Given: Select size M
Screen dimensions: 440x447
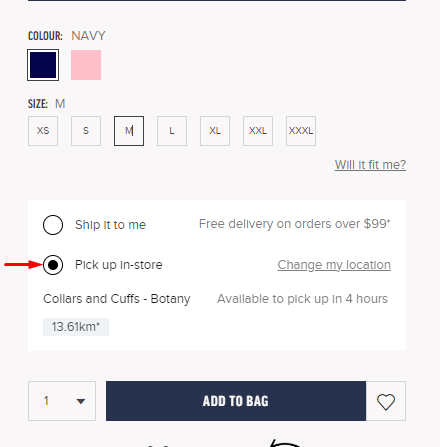Looking at the screenshot, I should (x=129, y=131).
